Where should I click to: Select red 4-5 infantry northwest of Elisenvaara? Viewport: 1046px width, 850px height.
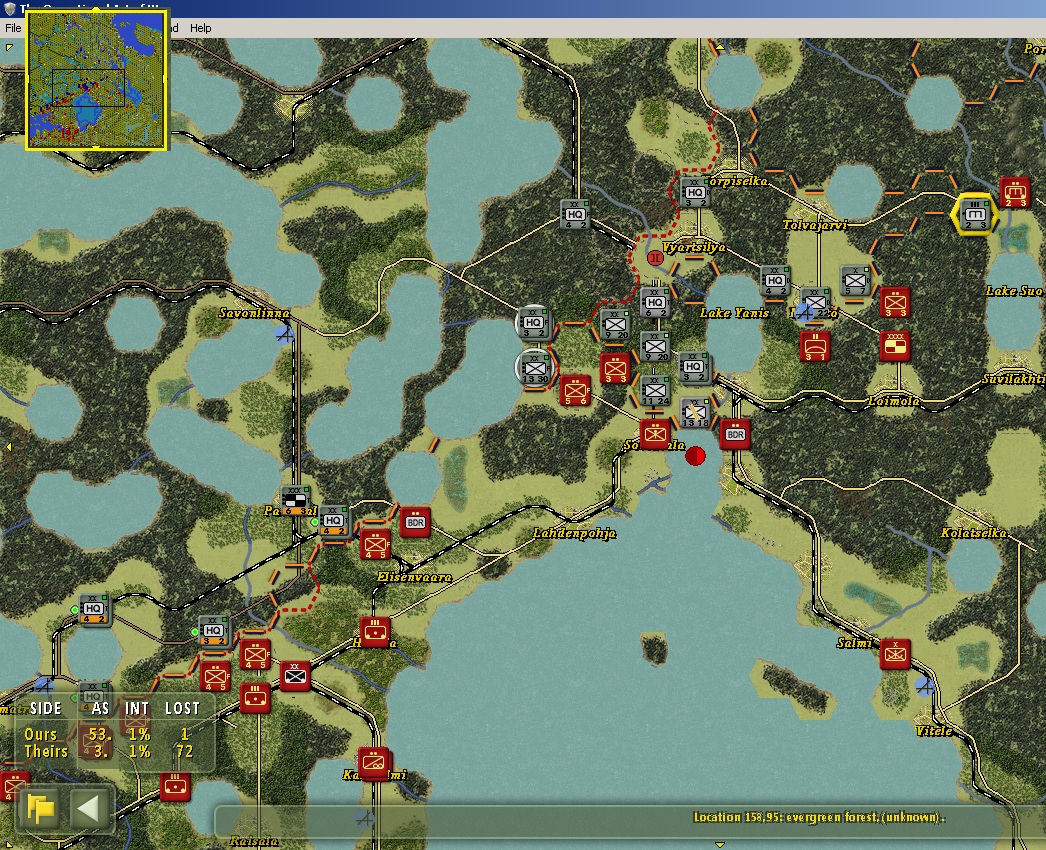click(374, 545)
